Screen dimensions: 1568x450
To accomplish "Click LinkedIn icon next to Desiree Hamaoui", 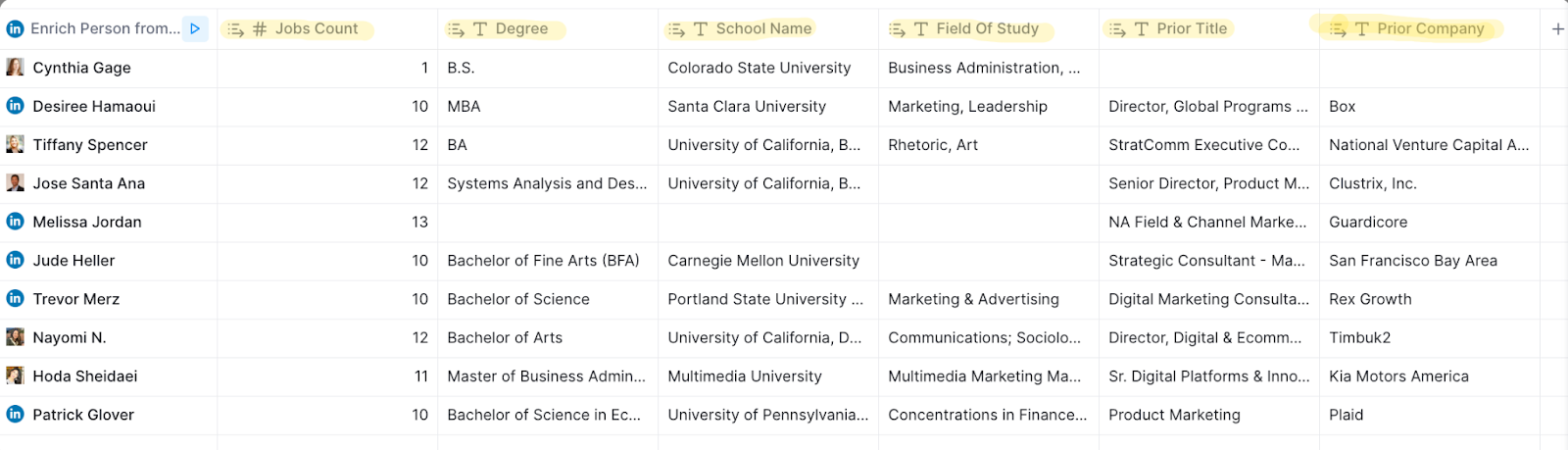I will [x=16, y=106].
